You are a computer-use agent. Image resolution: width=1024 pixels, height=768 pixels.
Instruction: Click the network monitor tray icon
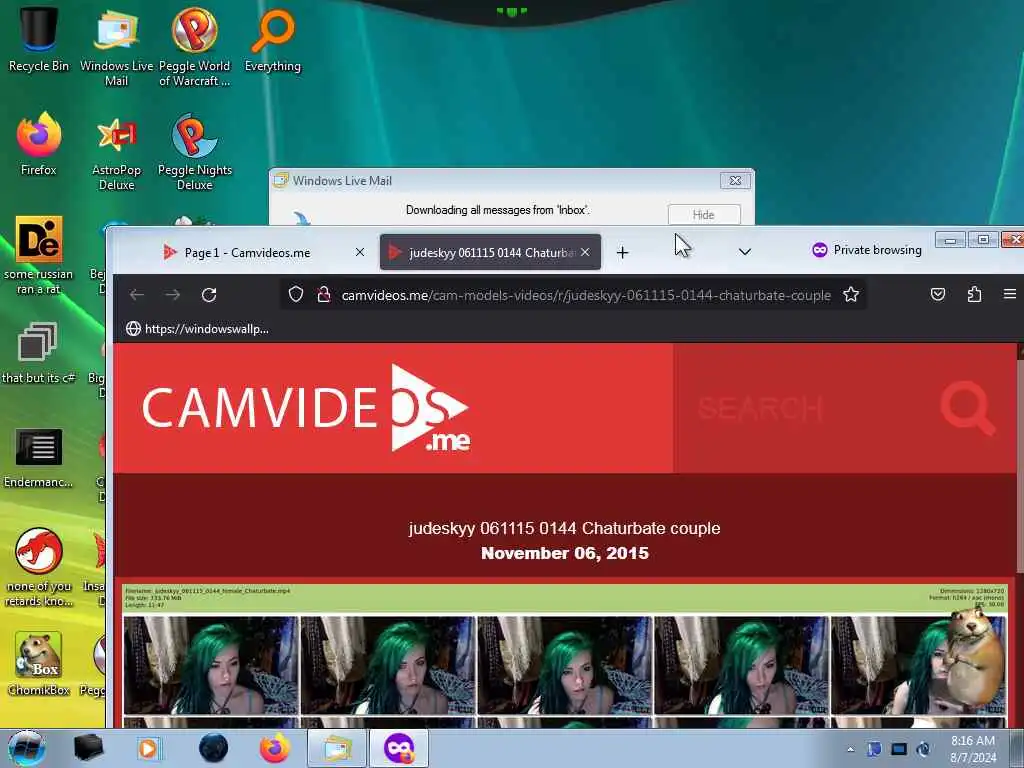click(x=899, y=749)
